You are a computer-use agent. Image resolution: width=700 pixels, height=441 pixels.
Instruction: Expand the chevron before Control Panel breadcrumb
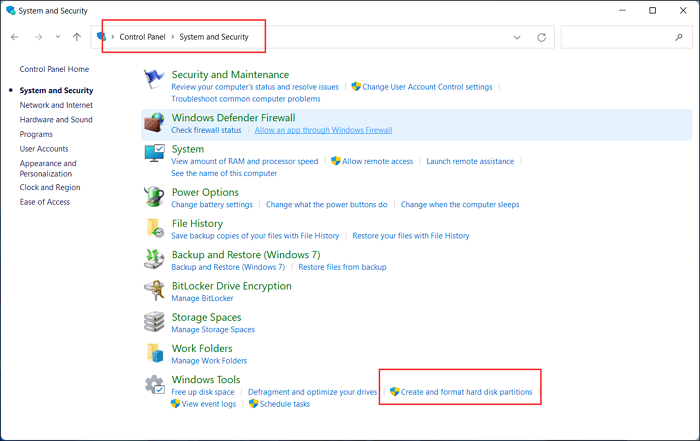click(113, 37)
